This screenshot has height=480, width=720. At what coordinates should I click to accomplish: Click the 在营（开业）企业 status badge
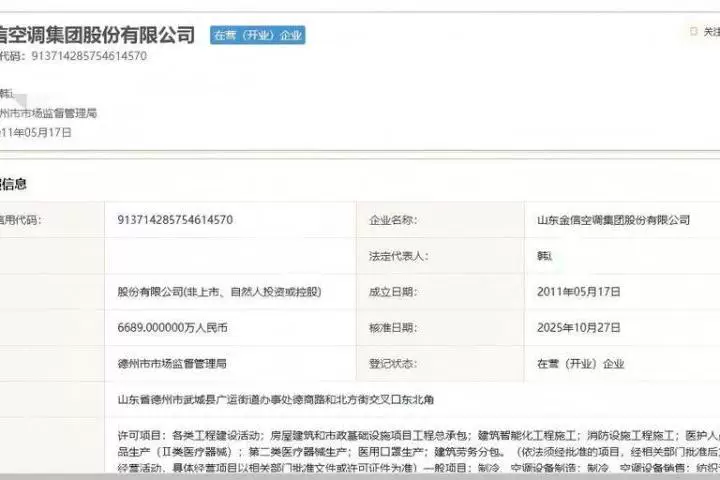click(258, 35)
